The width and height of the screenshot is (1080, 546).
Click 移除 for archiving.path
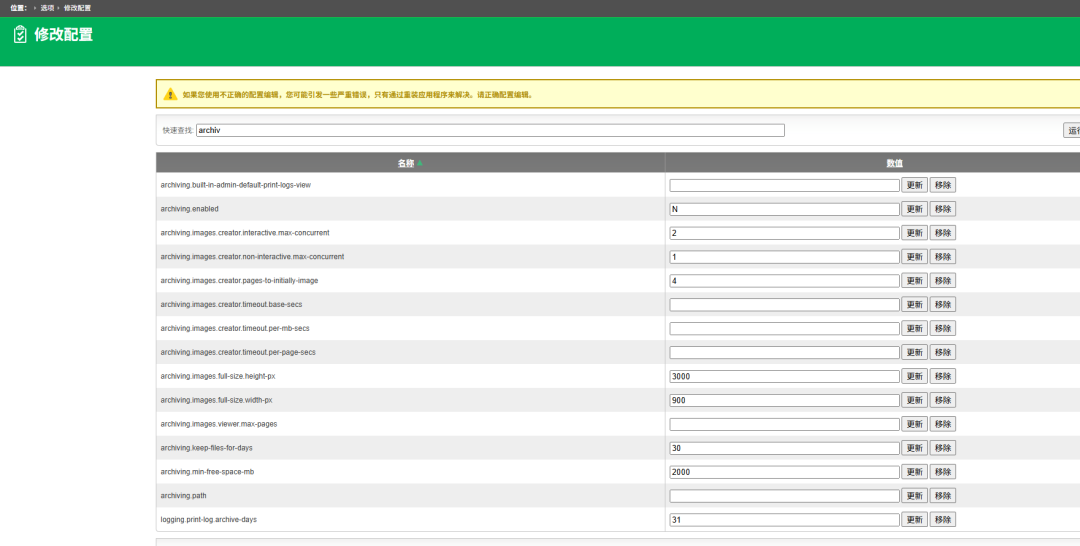click(942, 495)
